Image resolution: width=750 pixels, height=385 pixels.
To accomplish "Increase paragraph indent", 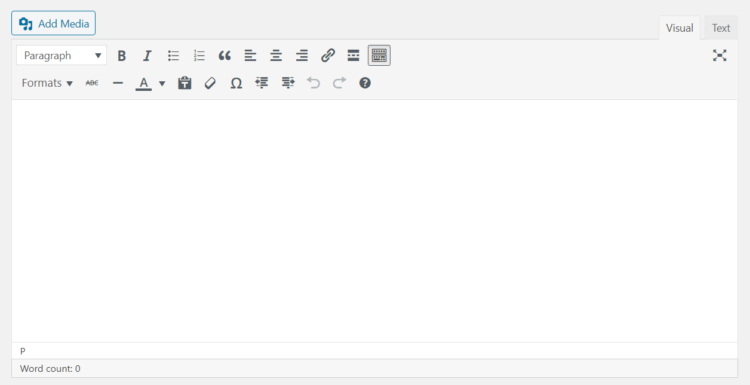I will [x=287, y=83].
